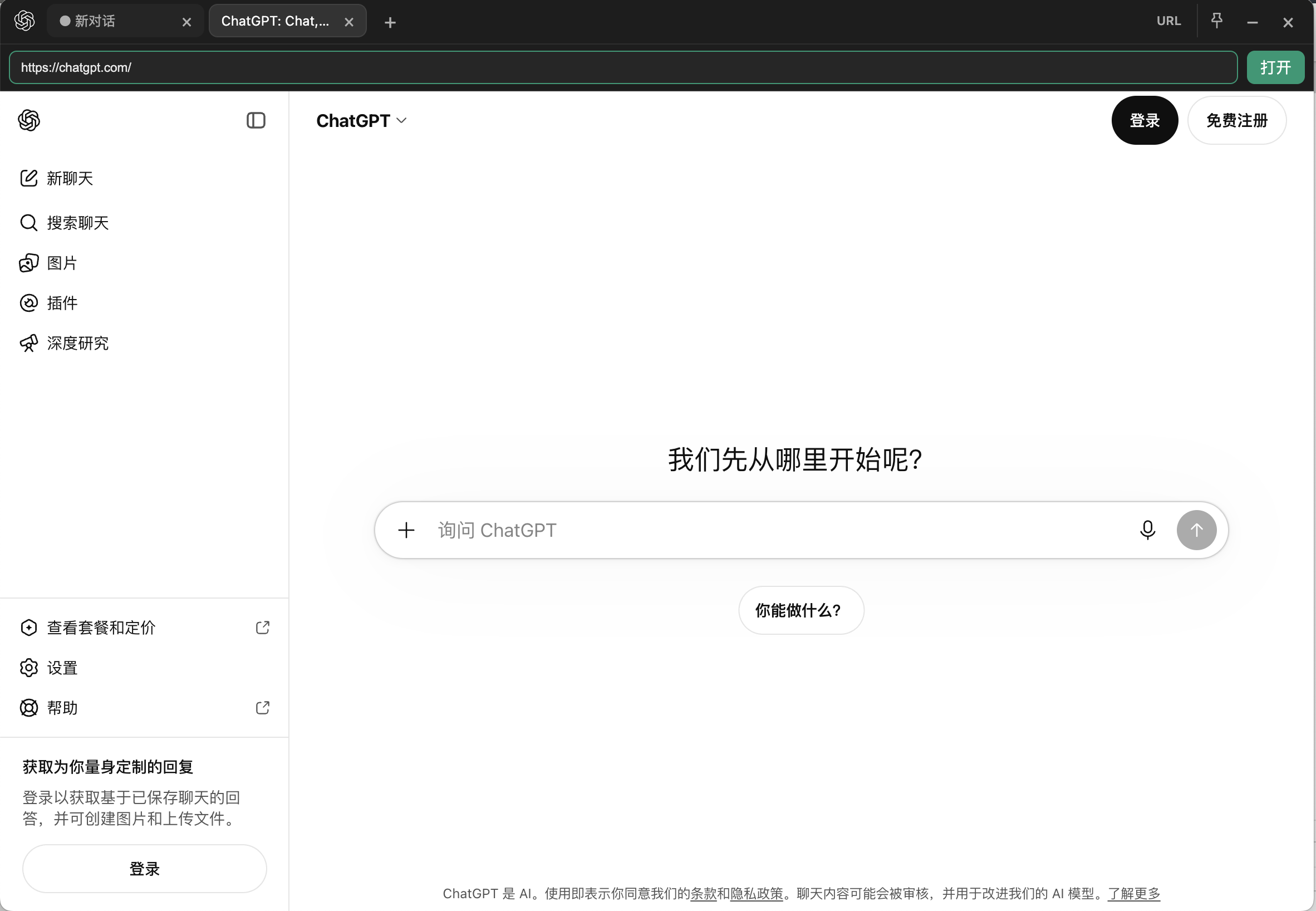The image size is (1316, 911).
Task: Click the 你能做什么? suggestion chip
Action: pyautogui.click(x=801, y=611)
